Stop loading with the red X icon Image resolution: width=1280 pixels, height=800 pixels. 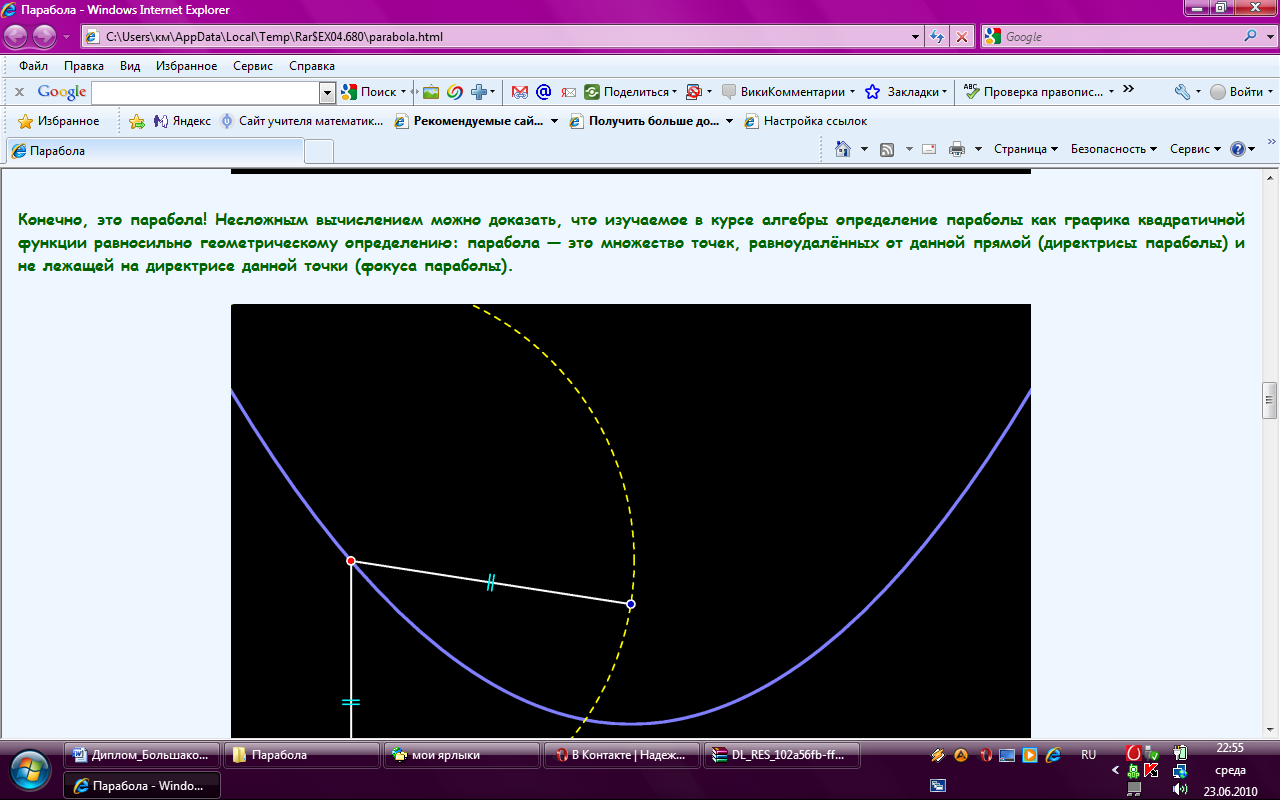(x=961, y=37)
